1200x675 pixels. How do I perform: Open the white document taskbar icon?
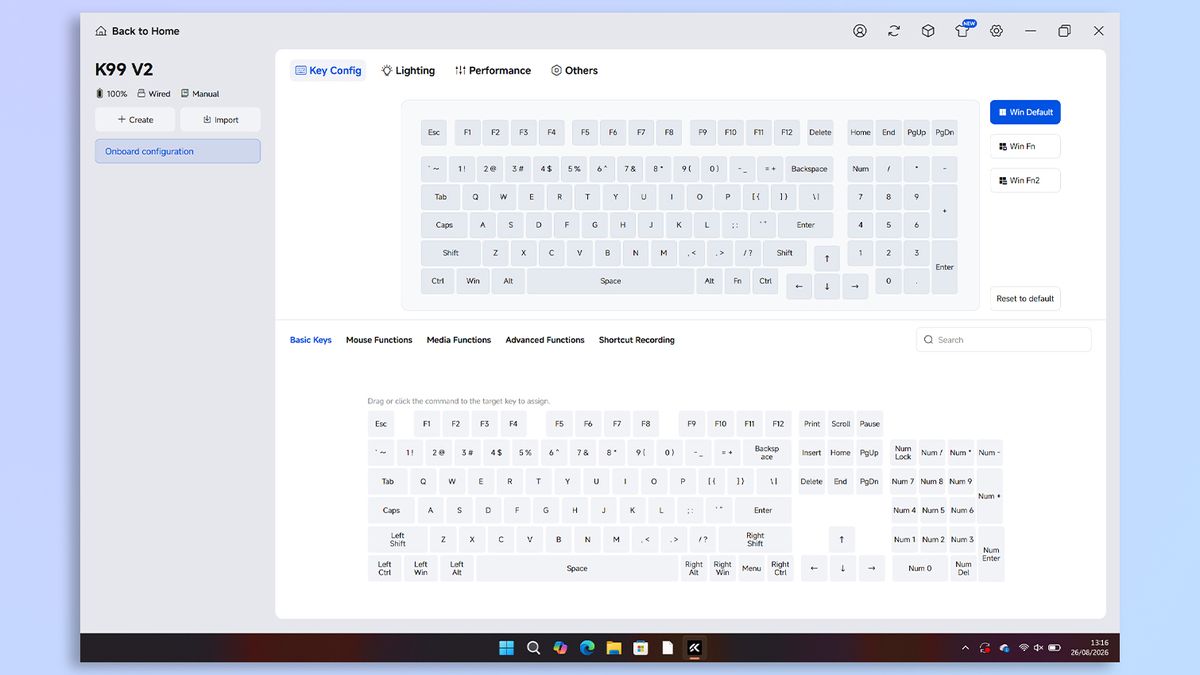pos(667,648)
